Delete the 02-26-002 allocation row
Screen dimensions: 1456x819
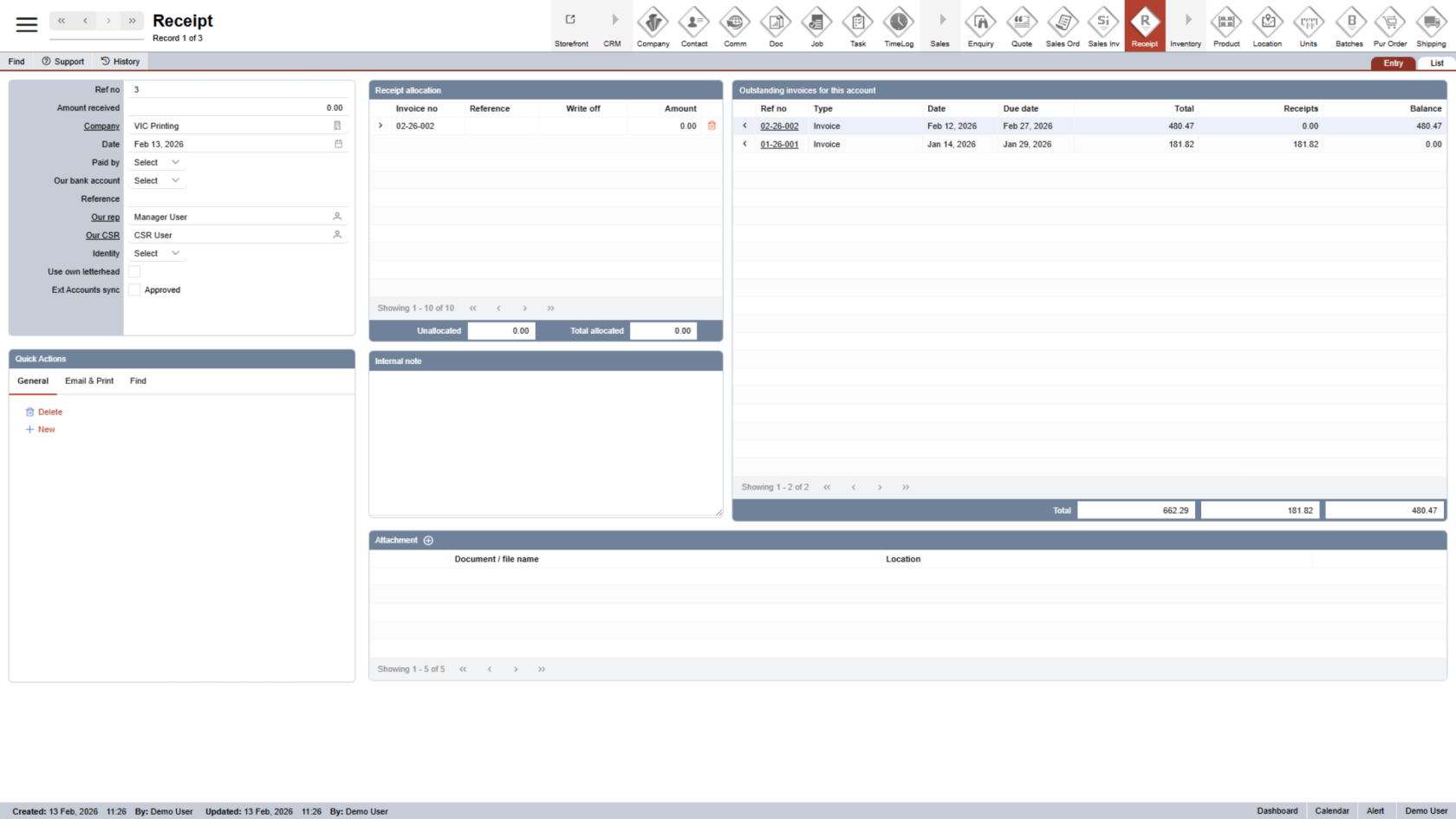tap(712, 126)
